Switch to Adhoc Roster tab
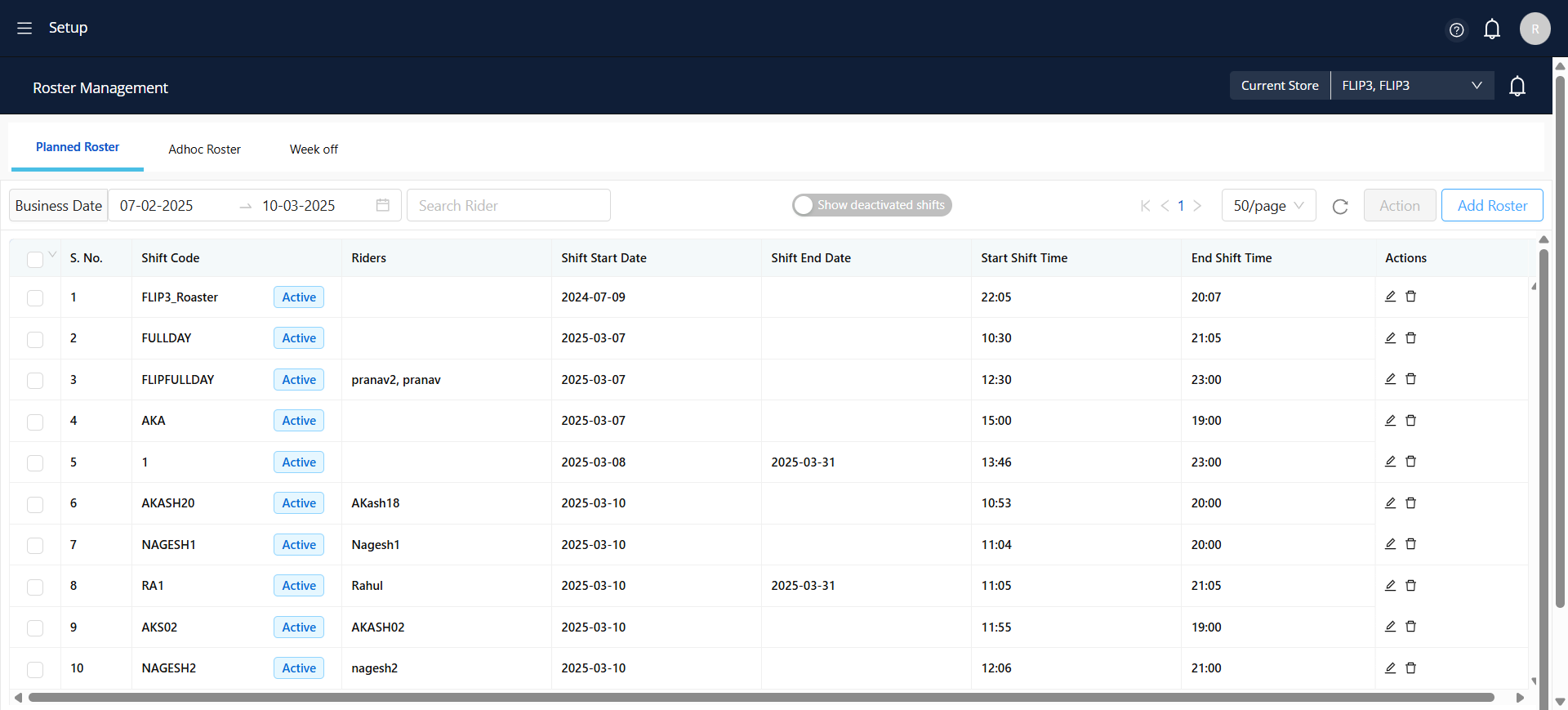Screen dimensions: 1568x710 204,150
